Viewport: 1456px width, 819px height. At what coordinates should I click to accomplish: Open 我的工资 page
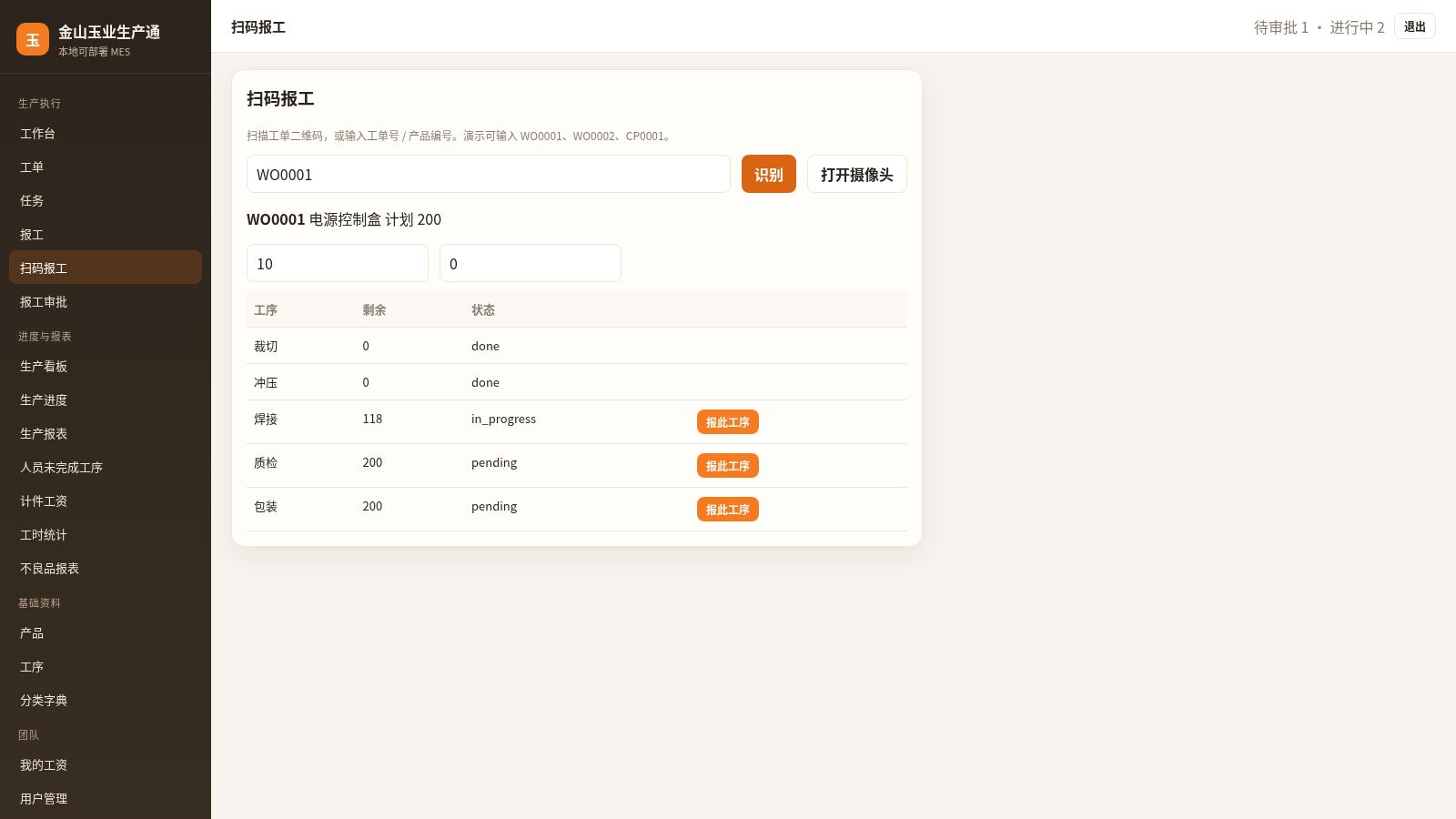pyautogui.click(x=106, y=765)
